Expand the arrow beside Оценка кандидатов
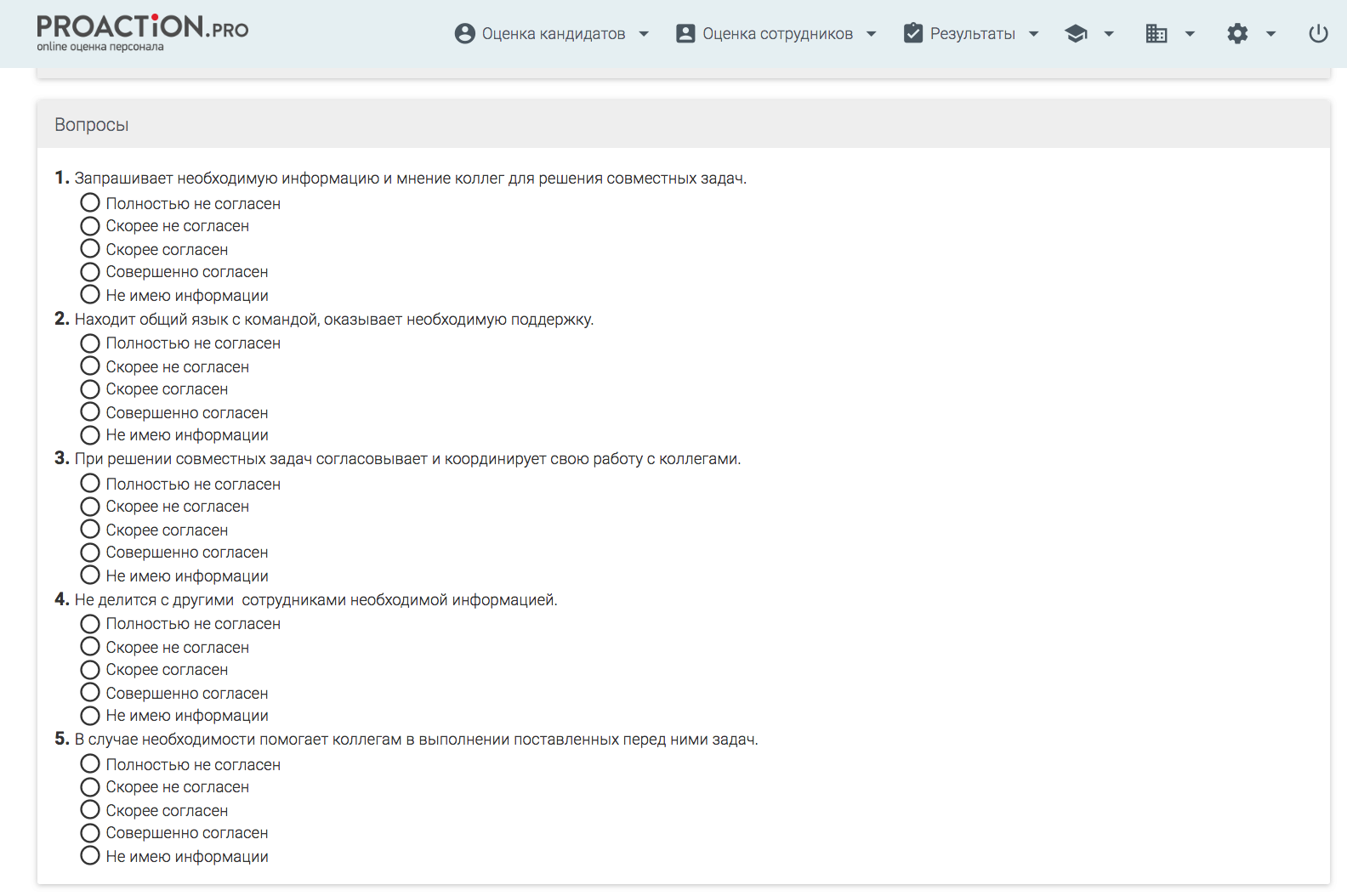1347x896 pixels. 644,34
